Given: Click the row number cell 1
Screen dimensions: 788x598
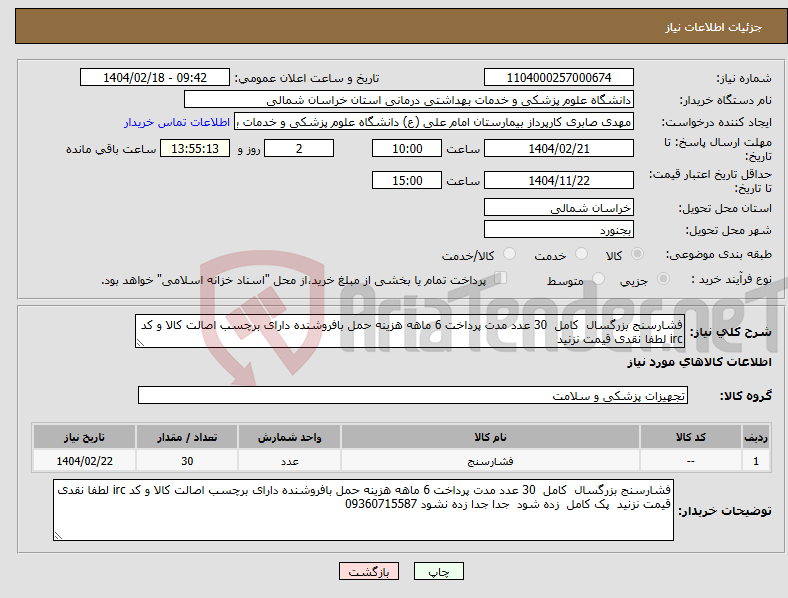Looking at the screenshot, I should [x=756, y=461].
